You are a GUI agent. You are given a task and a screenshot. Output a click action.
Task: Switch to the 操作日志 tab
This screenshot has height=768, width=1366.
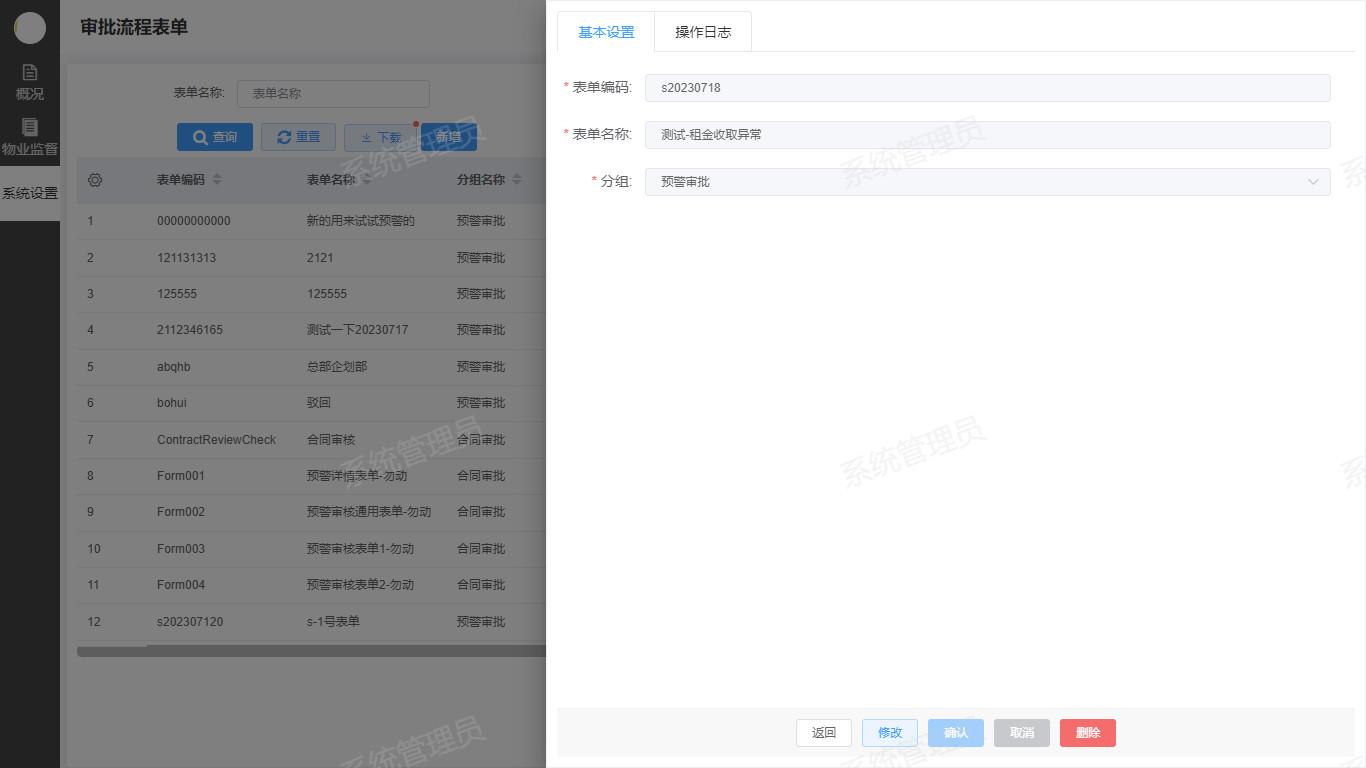click(703, 32)
